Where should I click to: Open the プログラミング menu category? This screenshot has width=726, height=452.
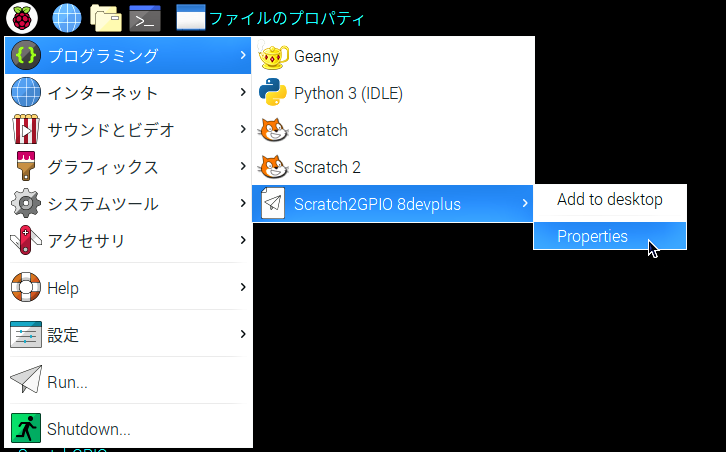tap(128, 55)
